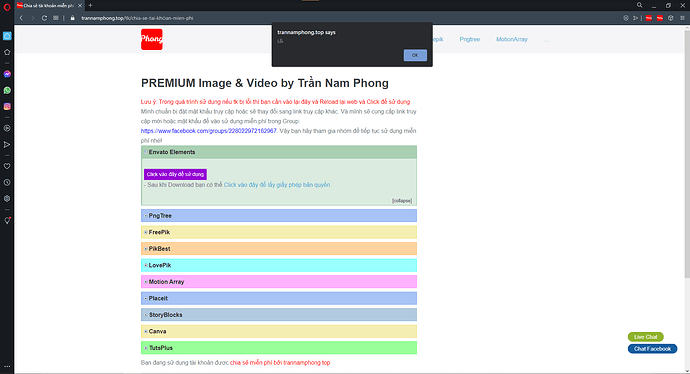Go back to previous page

(21, 18)
